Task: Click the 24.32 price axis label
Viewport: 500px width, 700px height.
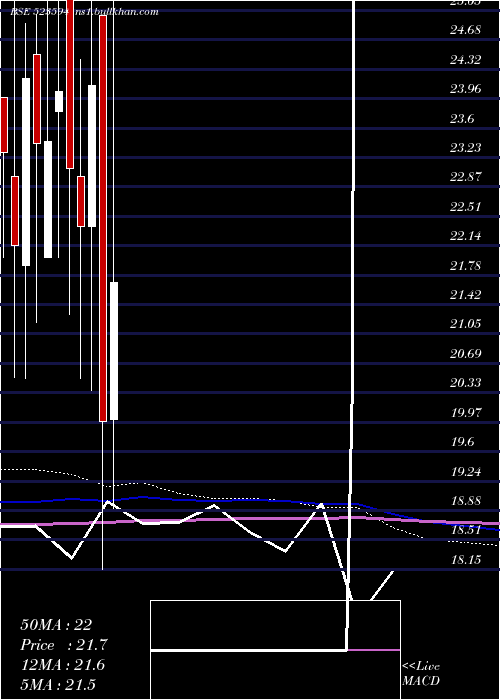Action: pyautogui.click(x=465, y=60)
